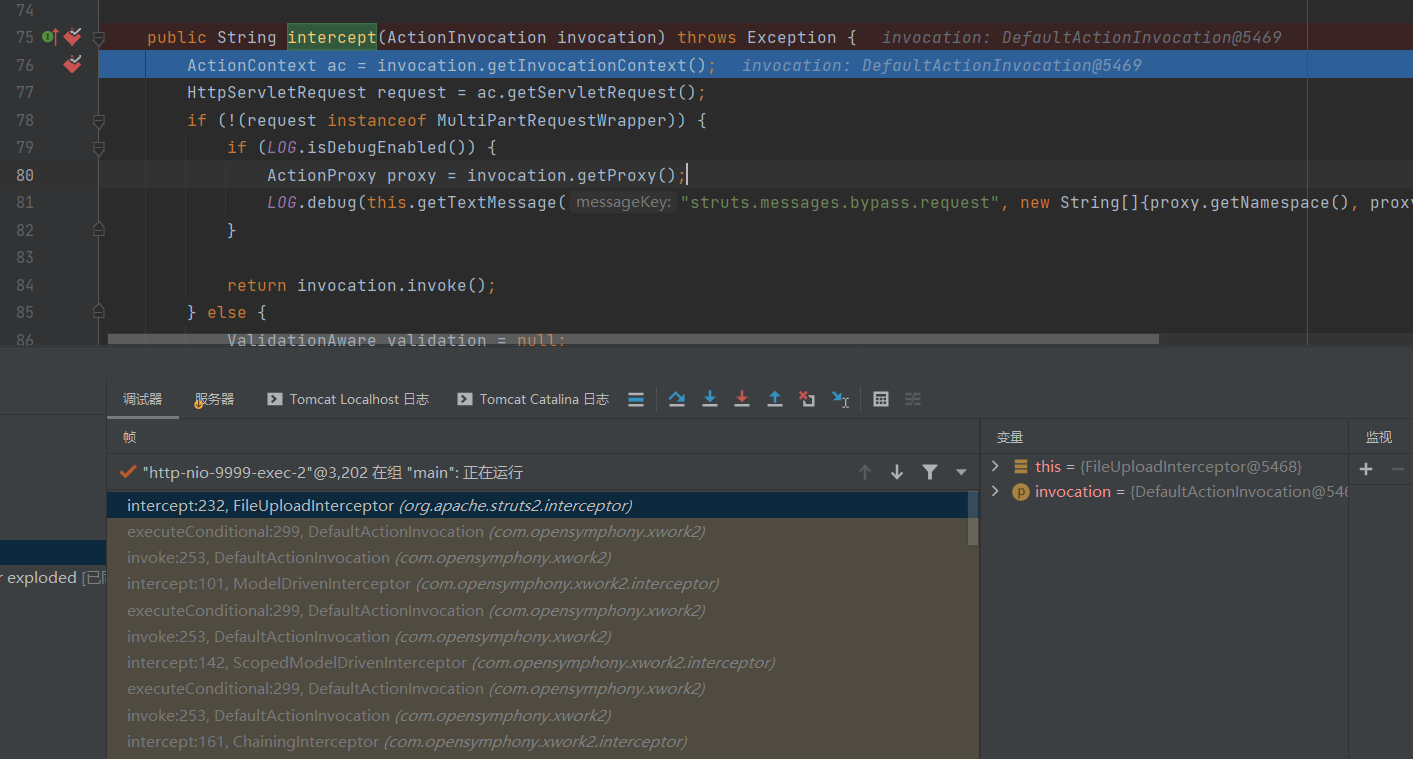
Task: Open the Evaluate Expression calculator icon
Action: pyautogui.click(x=881, y=399)
